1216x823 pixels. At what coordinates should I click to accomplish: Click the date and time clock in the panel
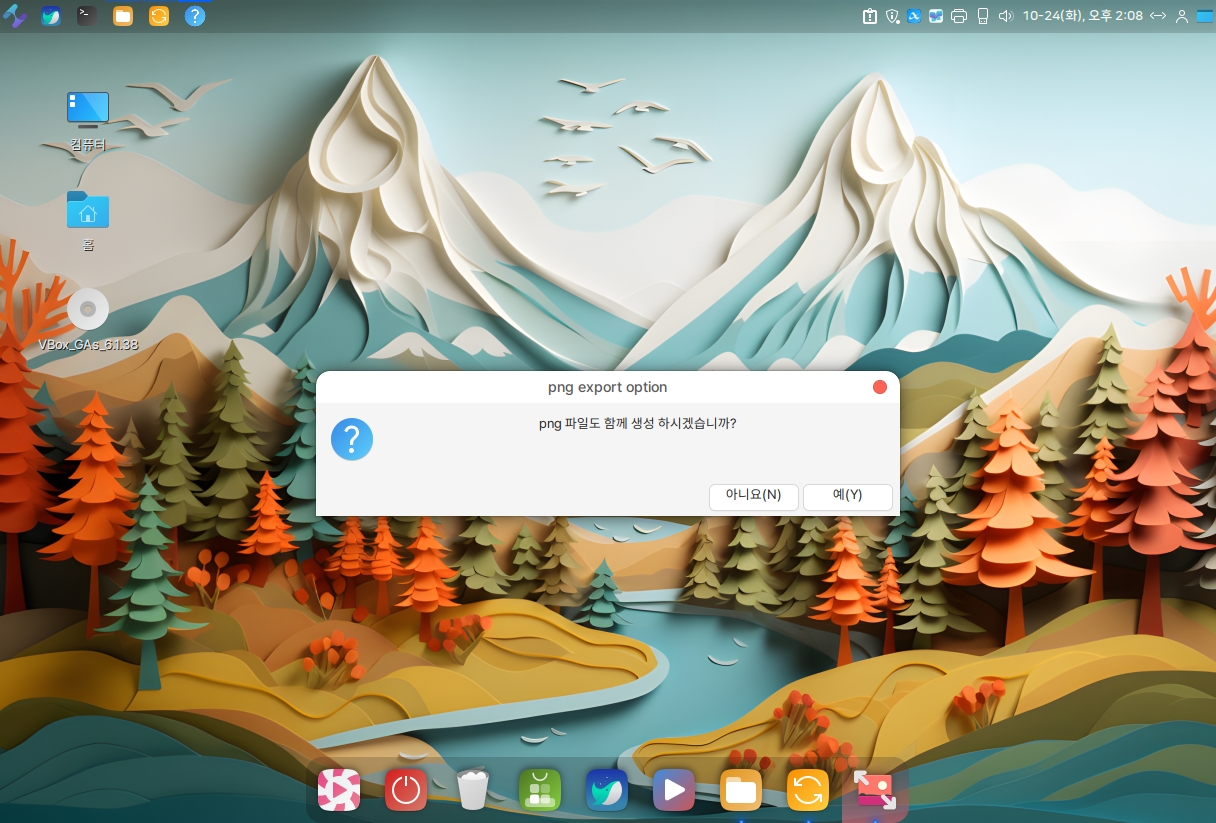(x=1082, y=16)
